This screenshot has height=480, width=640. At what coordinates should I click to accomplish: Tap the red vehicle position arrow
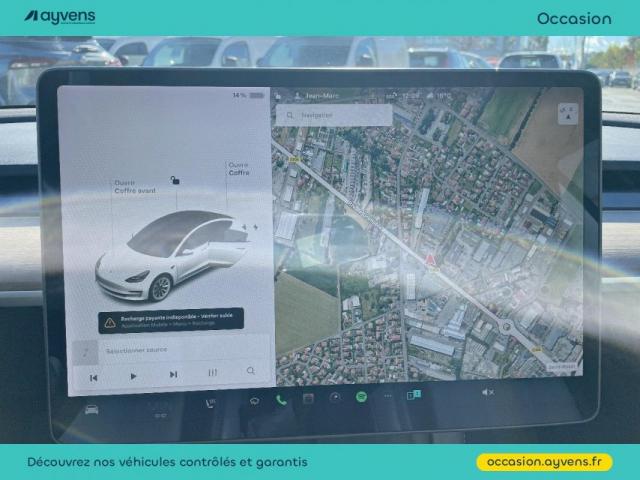pyautogui.click(x=429, y=260)
